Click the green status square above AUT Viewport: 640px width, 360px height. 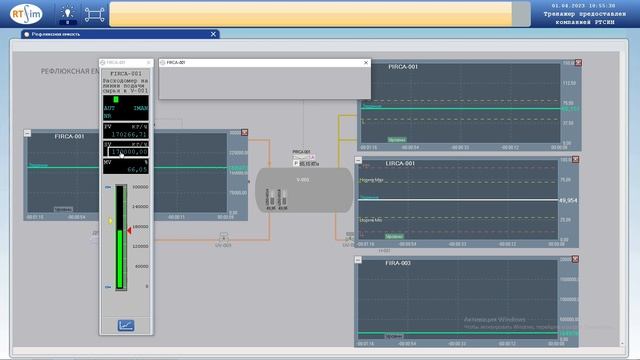116,99
